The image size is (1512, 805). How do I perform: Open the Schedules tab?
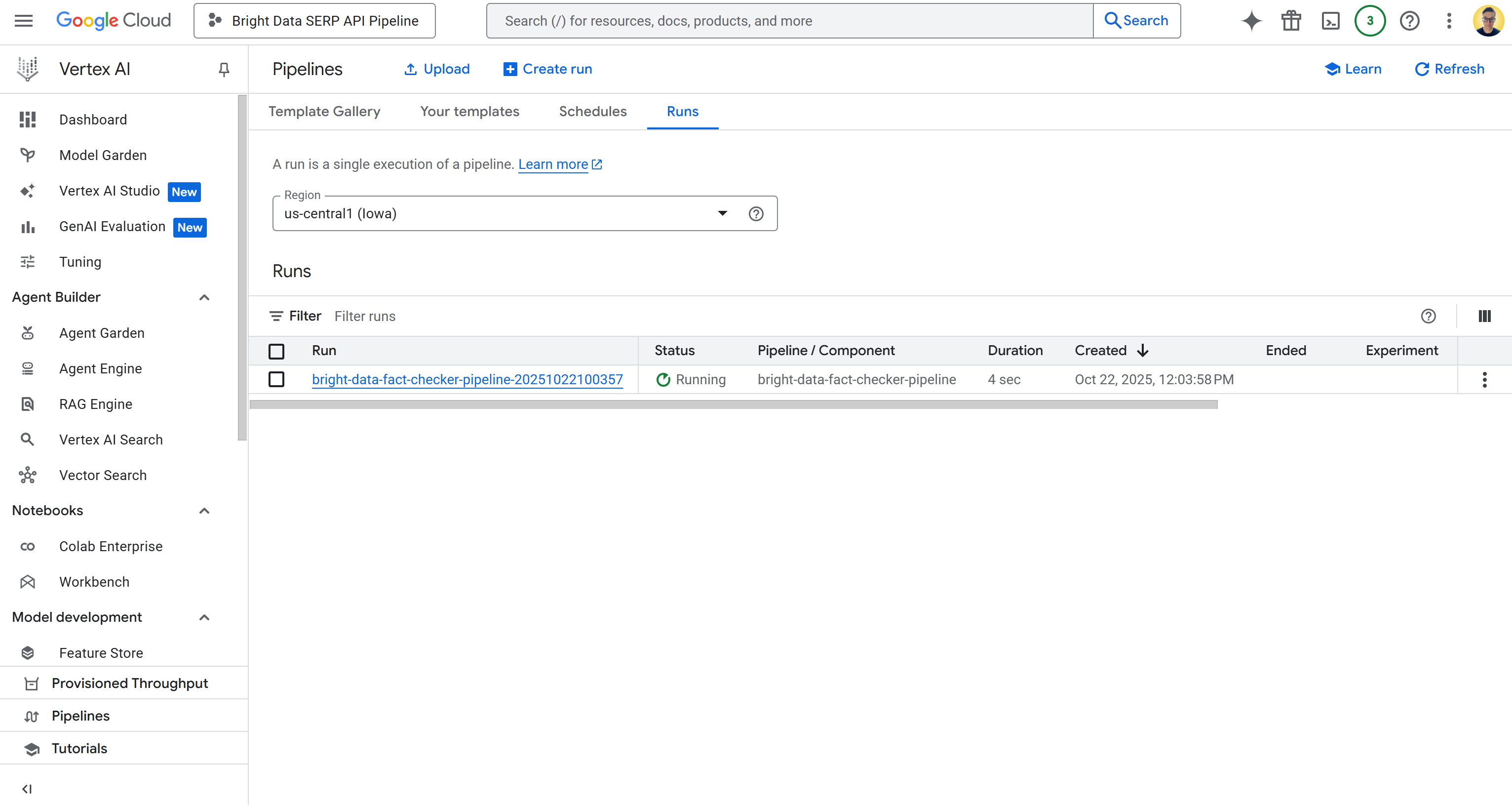pyautogui.click(x=592, y=112)
